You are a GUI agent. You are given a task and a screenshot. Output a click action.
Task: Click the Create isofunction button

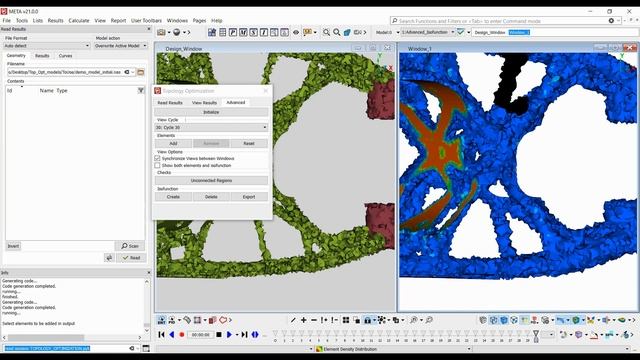[173, 197]
